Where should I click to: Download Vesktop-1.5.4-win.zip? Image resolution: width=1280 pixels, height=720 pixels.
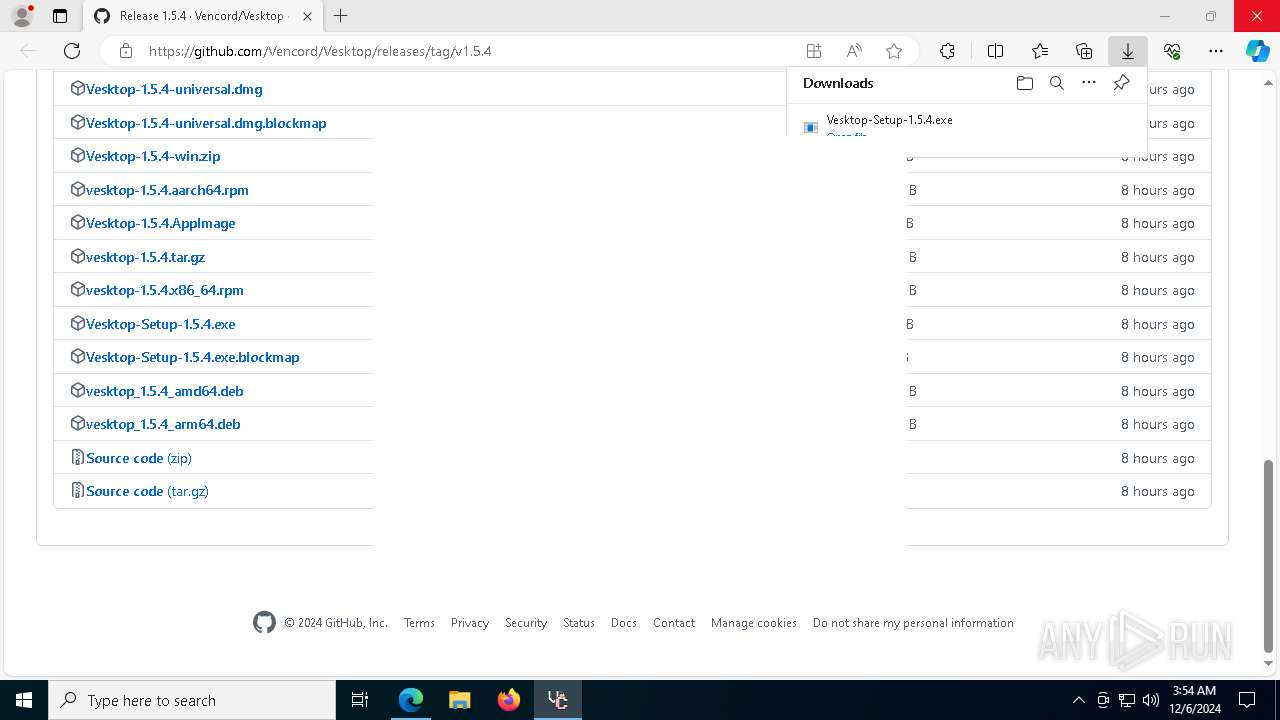coord(153,156)
